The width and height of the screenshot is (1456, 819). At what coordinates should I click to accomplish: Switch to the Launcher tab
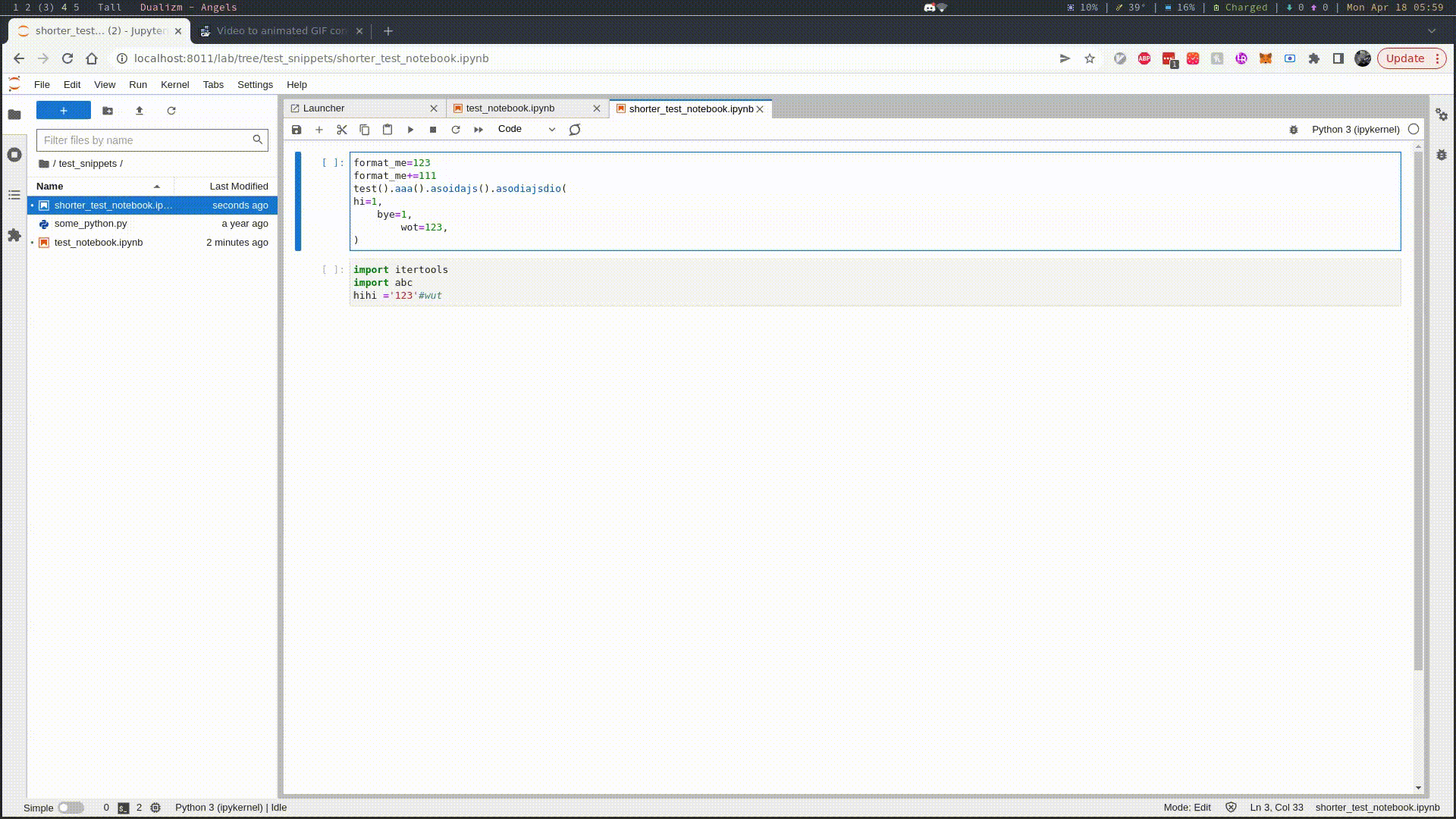[324, 108]
